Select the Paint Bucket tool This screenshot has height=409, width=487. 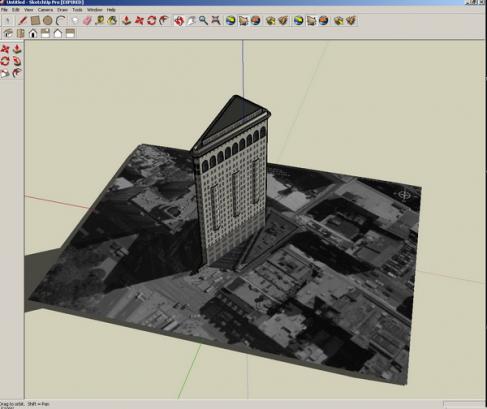(x=112, y=21)
